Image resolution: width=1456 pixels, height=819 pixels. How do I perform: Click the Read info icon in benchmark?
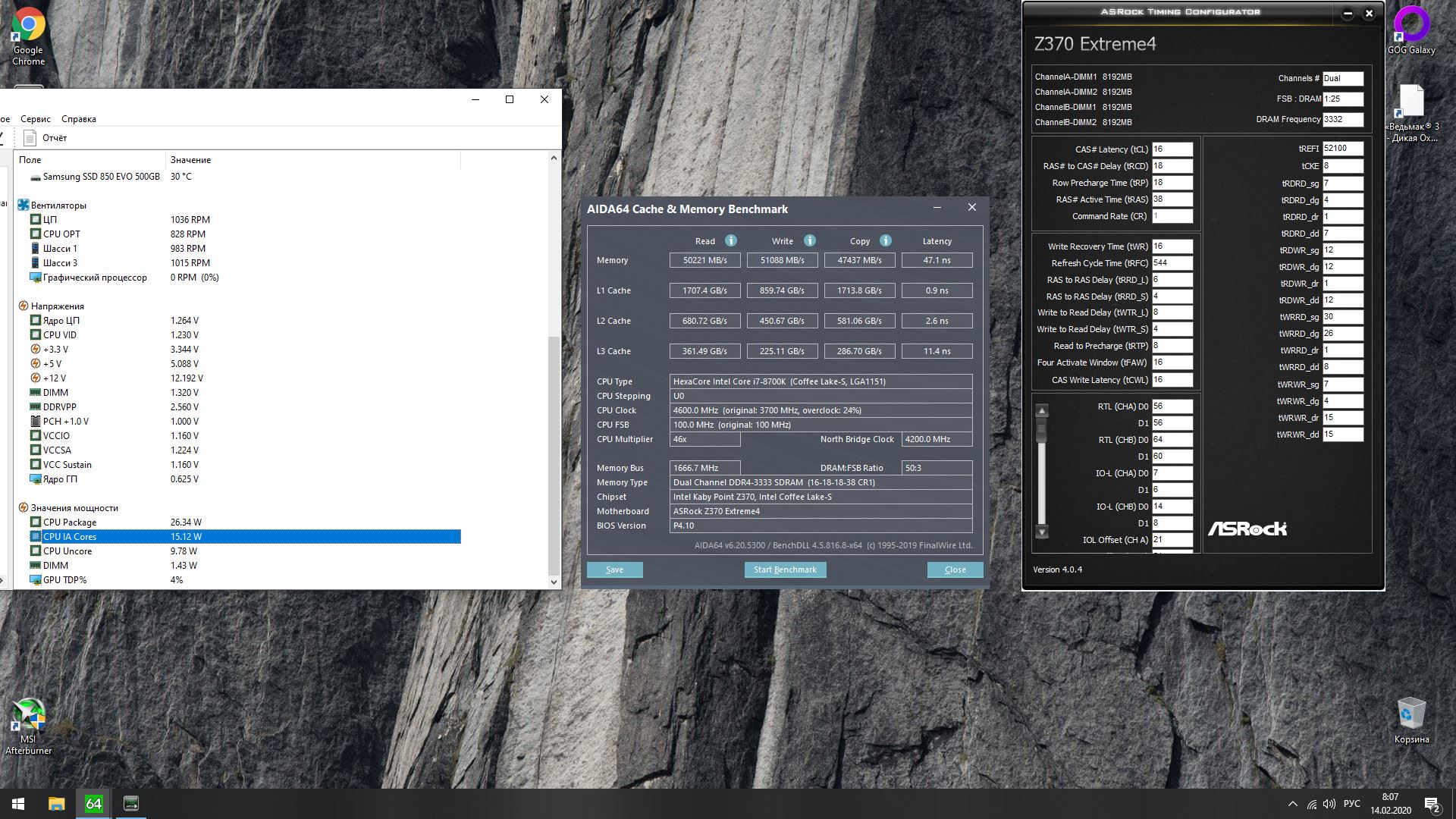point(730,240)
